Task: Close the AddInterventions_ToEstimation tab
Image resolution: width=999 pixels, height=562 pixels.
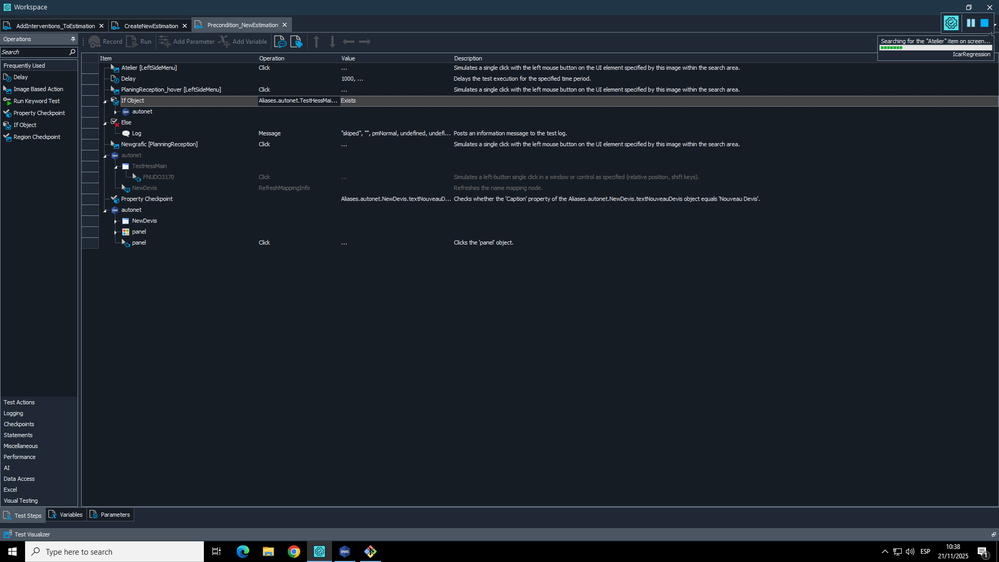Action: tap(101, 26)
